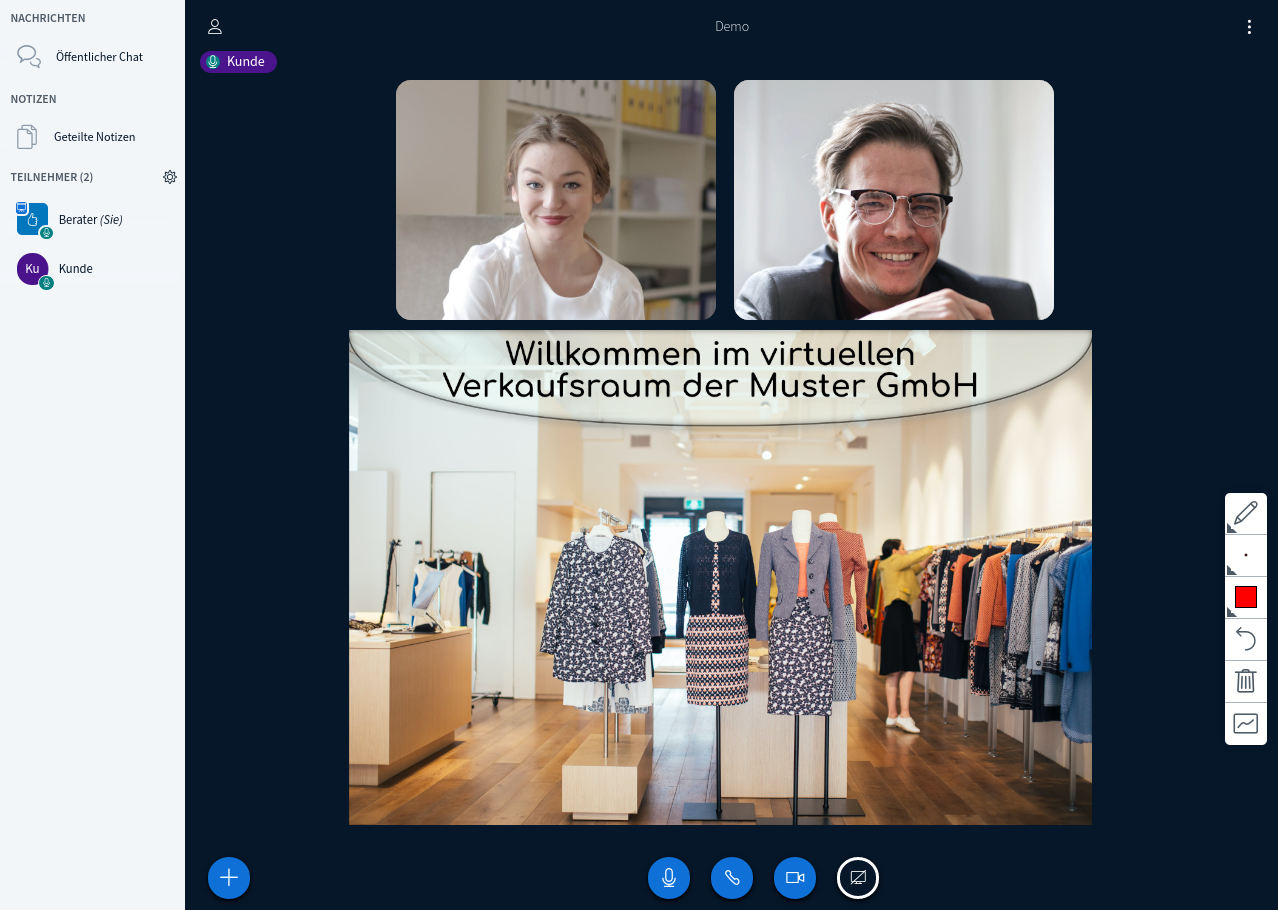Toggle the webcam sharing button
The image size is (1278, 910).
click(x=795, y=878)
